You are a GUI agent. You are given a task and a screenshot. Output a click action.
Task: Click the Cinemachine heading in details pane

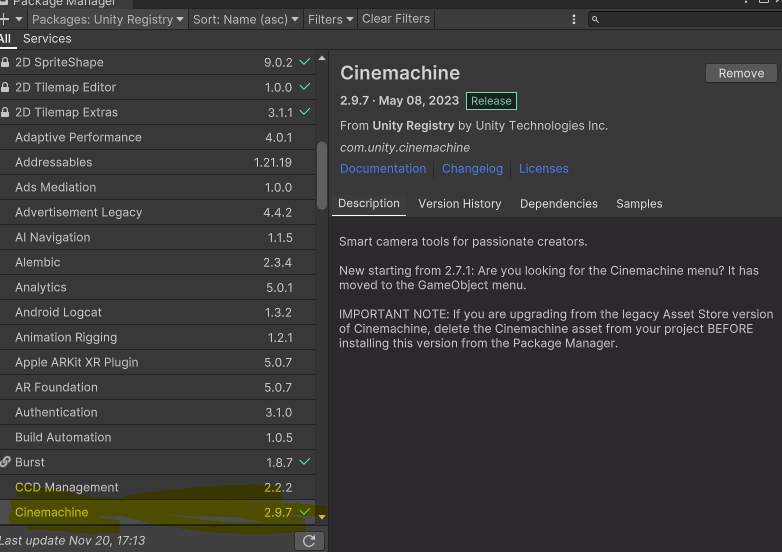click(x=400, y=73)
